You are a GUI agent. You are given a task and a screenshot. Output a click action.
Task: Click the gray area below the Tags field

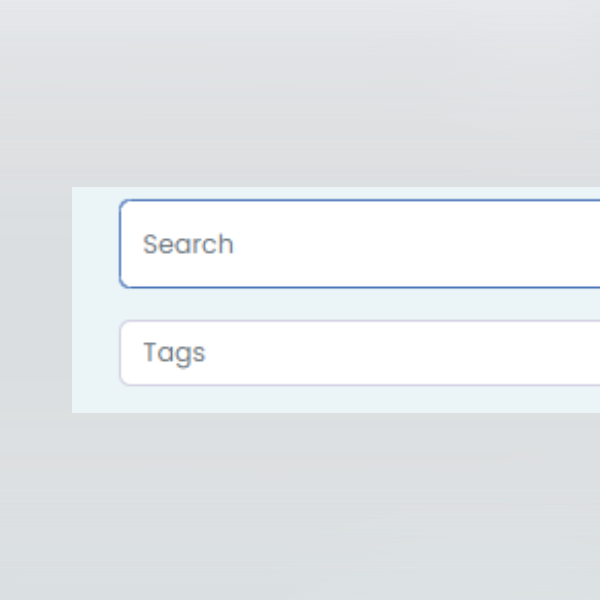pos(300,507)
